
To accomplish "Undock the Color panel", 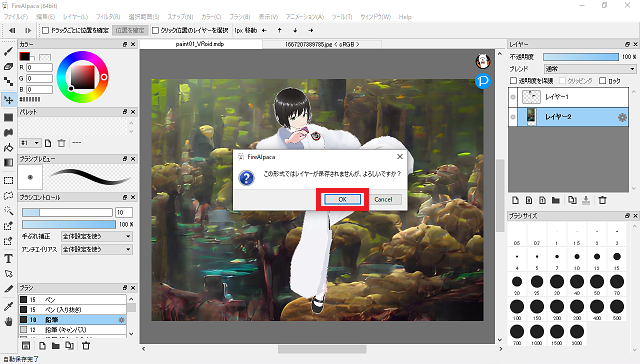I will (125, 44).
